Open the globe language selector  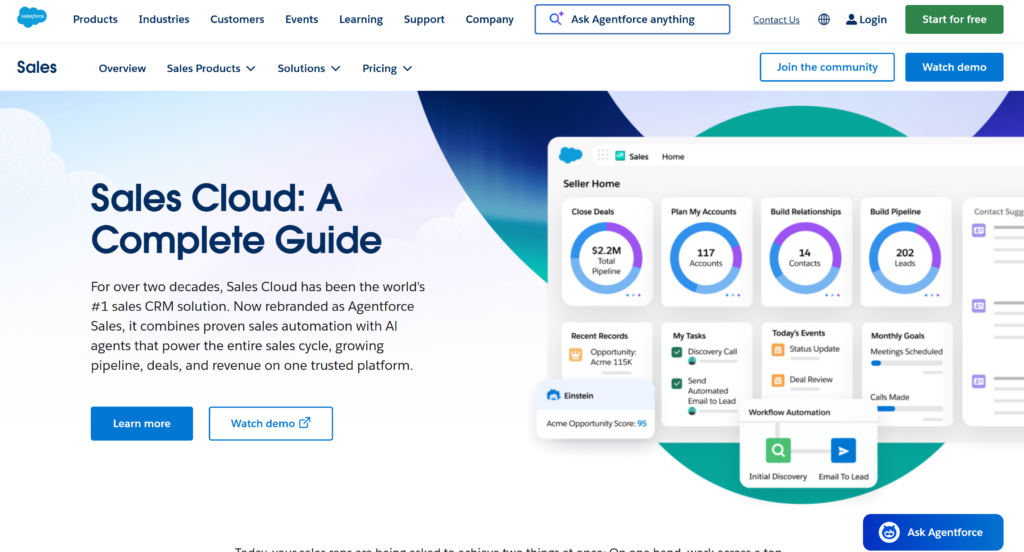pos(824,20)
